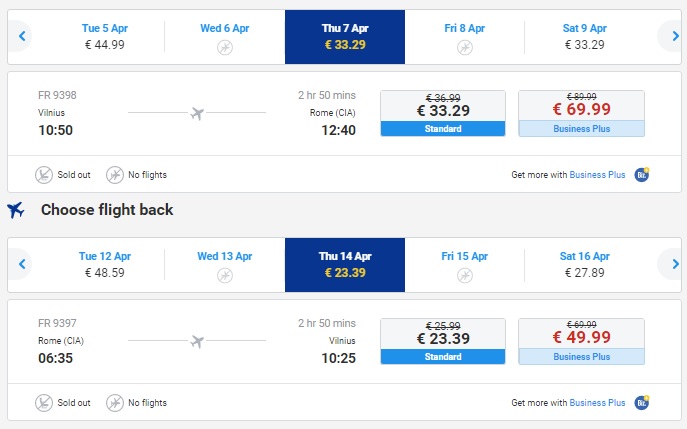Screen dimensions: 687x429
Task: Select Sat 16 Apr at € 27.89
Action: tap(584, 265)
